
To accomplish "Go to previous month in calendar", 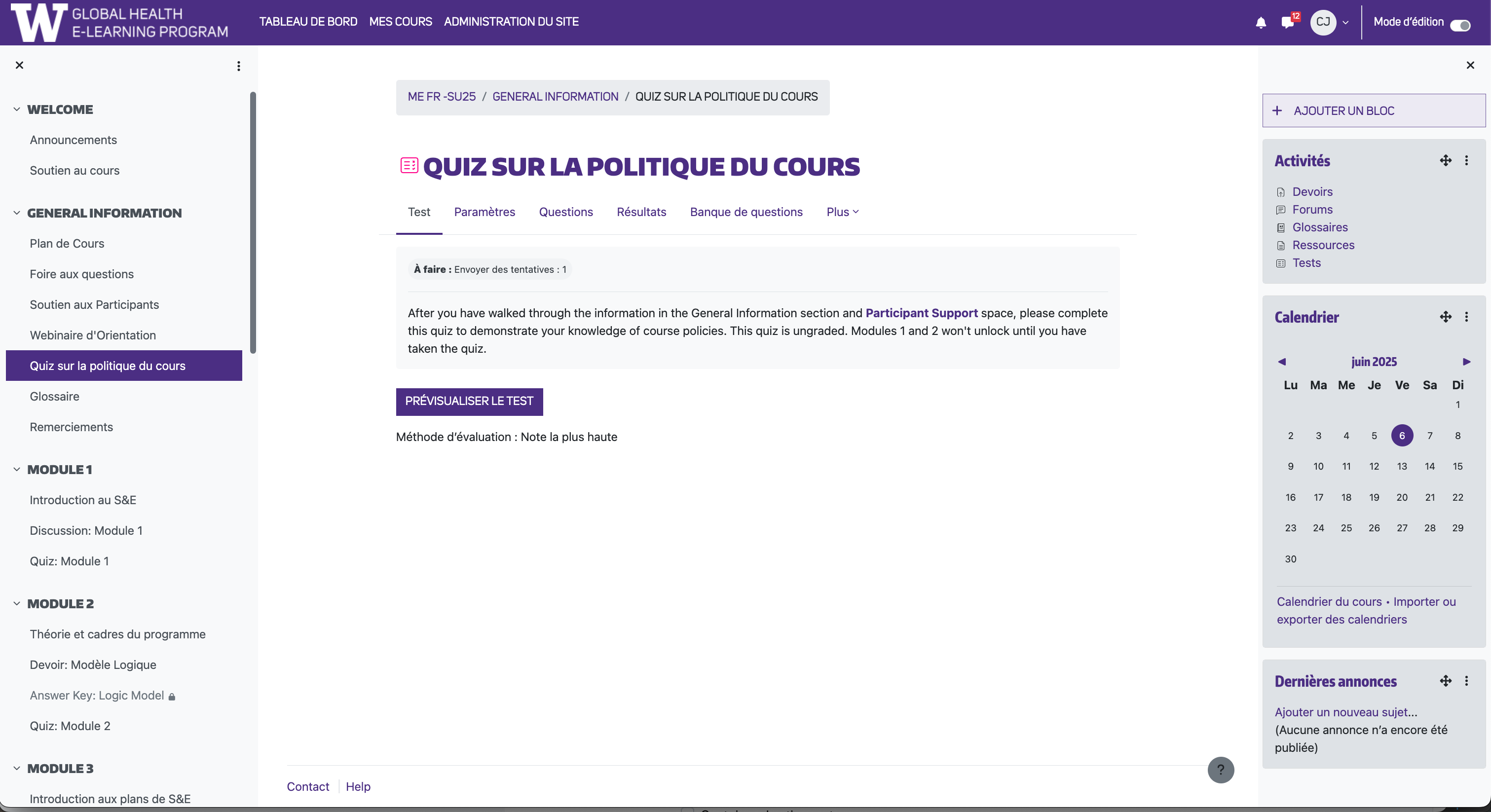I will pos(1281,362).
